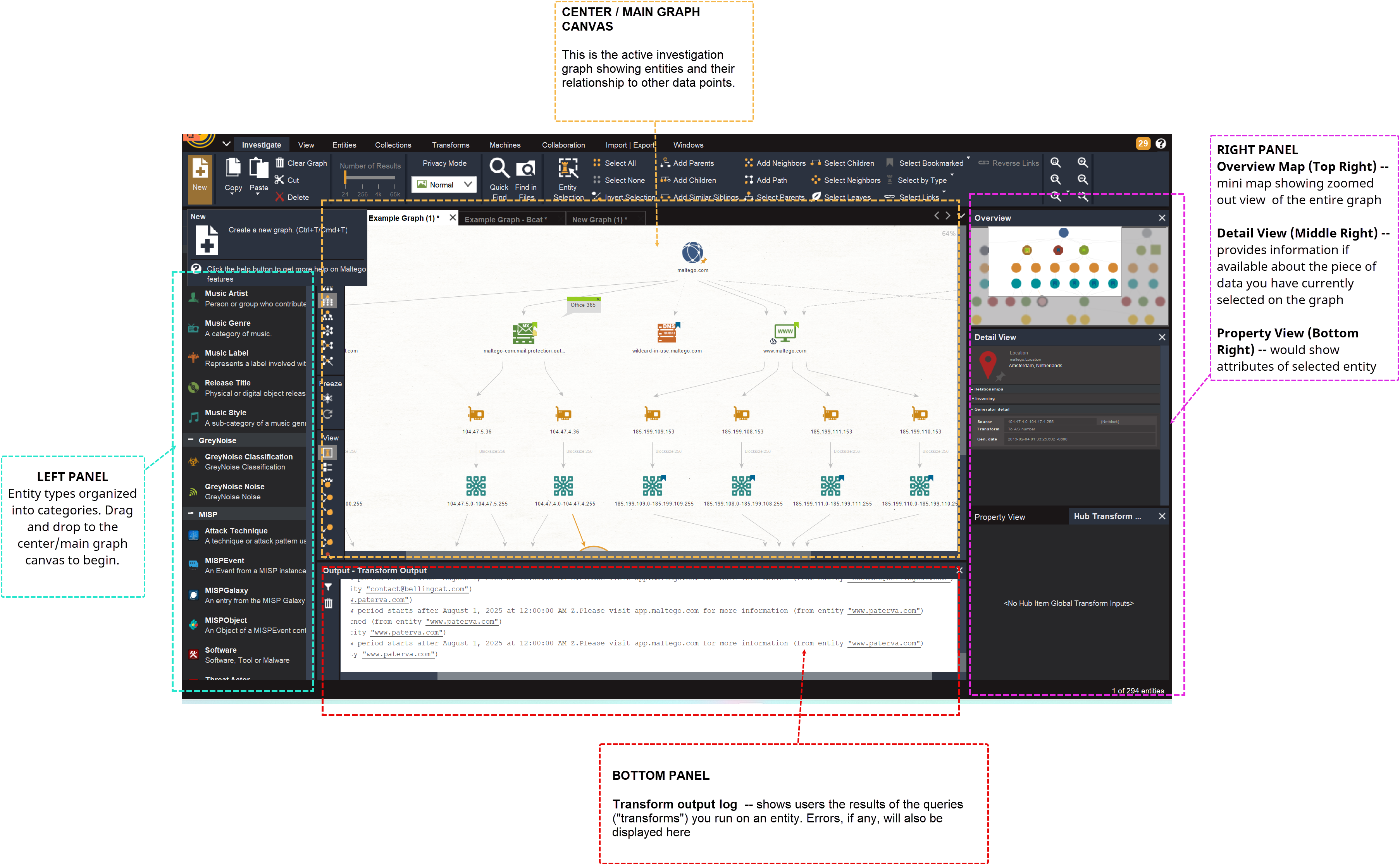The height and width of the screenshot is (865, 1400).
Task: Click the trash icon in the Transform Output panel
Action: pos(329,603)
